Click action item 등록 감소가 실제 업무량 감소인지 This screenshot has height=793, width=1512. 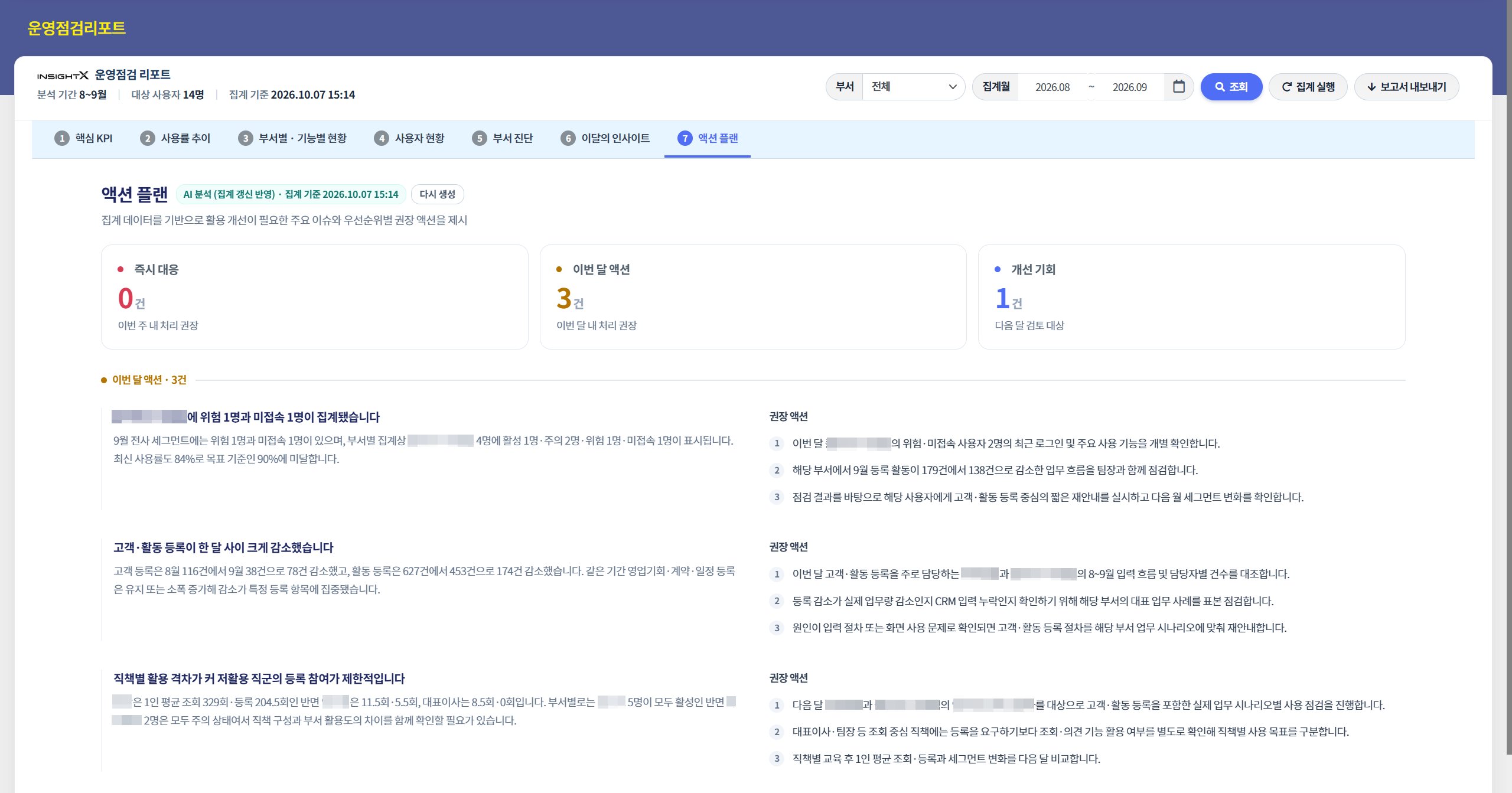[1032, 601]
